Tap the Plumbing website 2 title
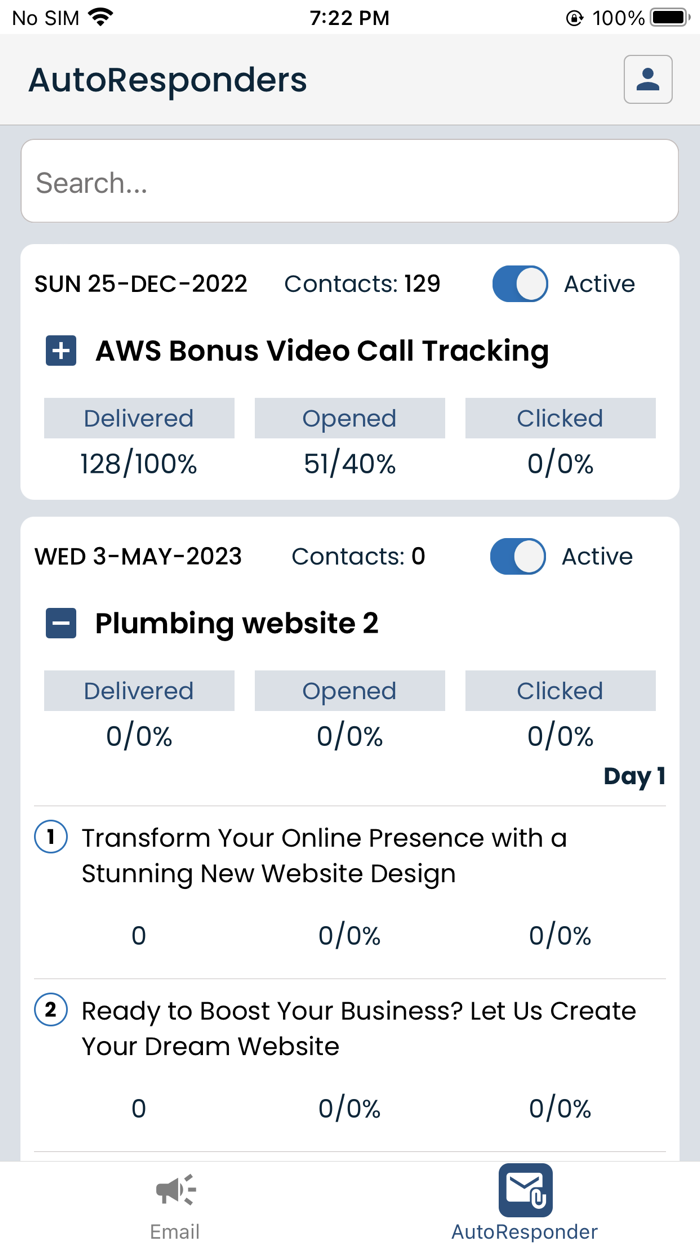The image size is (700, 1244). point(237,624)
